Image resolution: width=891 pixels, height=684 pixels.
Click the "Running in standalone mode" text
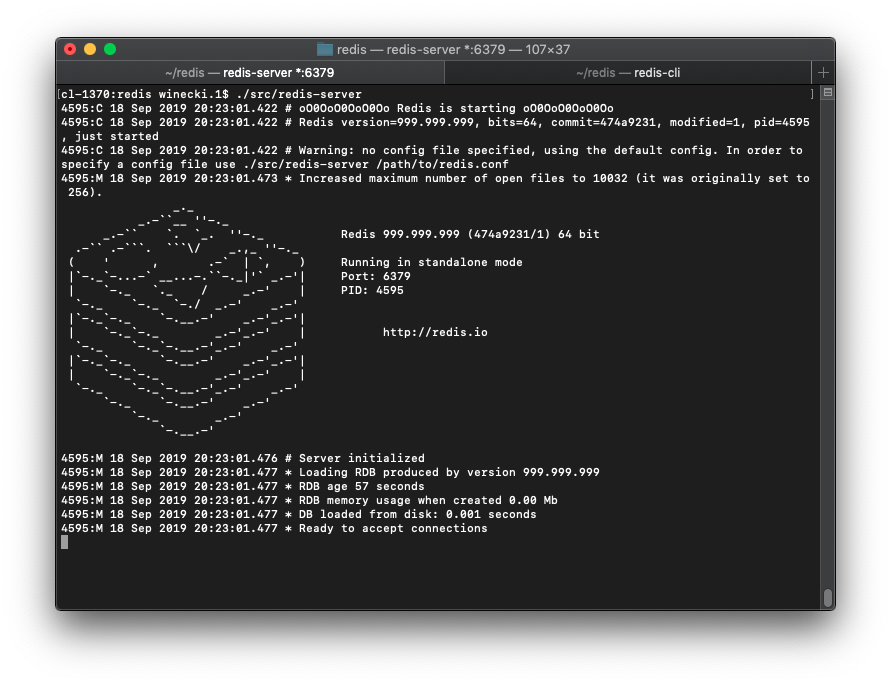pyautogui.click(x=431, y=262)
